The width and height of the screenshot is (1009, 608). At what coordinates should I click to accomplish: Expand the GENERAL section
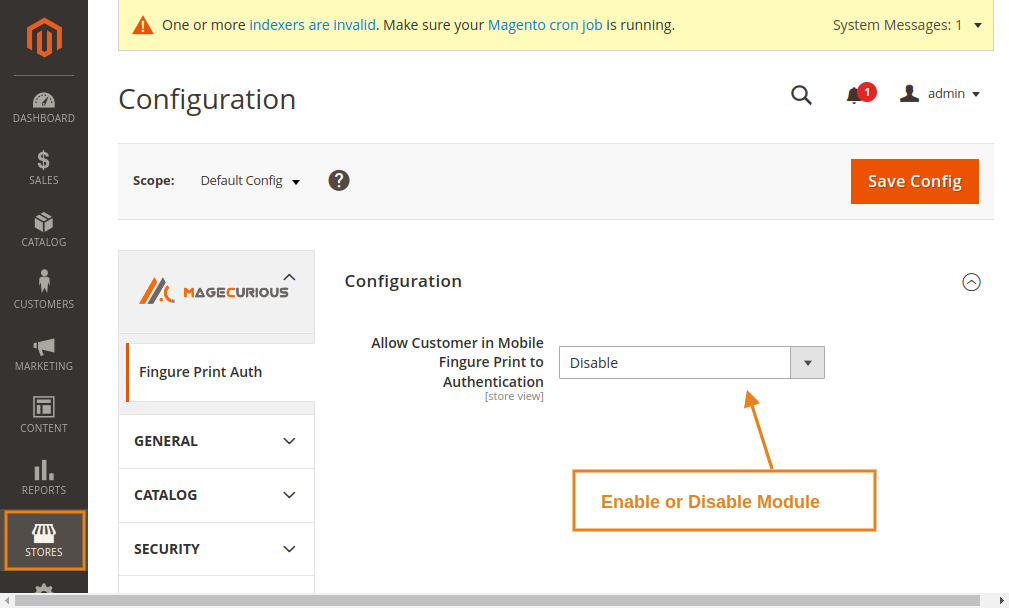coord(216,441)
